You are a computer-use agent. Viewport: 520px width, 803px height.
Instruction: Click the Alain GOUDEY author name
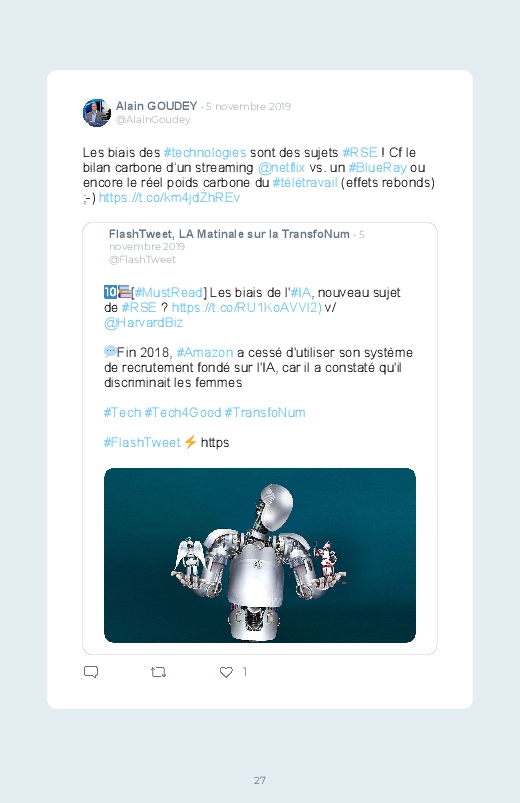157,106
